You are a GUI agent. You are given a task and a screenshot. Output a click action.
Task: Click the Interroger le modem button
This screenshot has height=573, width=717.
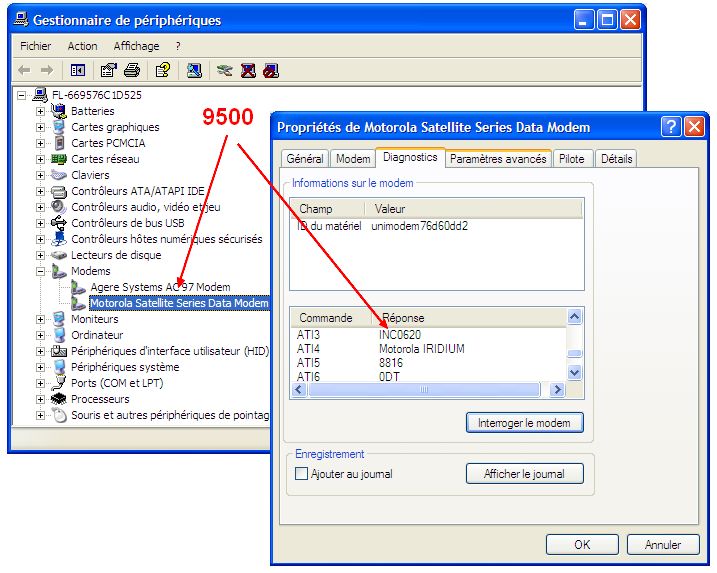point(524,423)
